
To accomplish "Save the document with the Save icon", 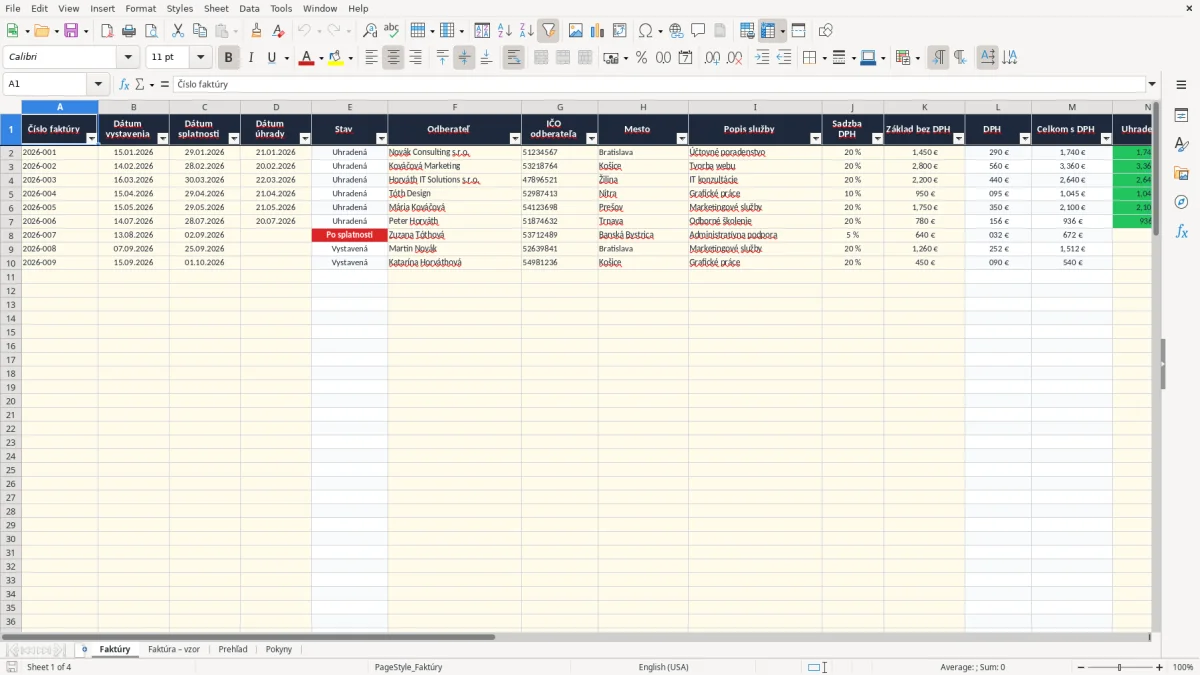I will (71, 31).
